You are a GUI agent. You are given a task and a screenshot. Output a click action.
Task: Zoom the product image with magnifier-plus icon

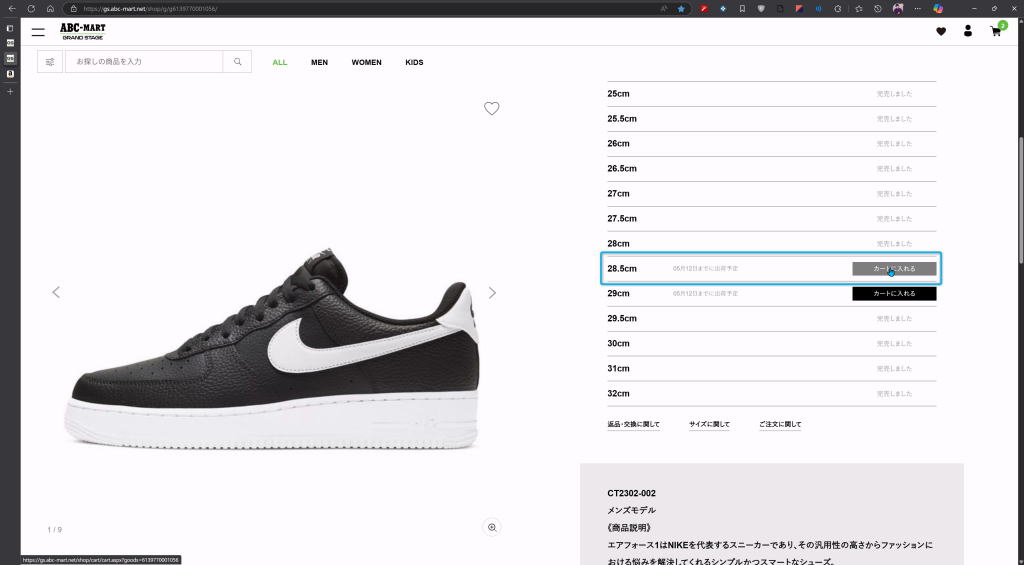coord(492,527)
